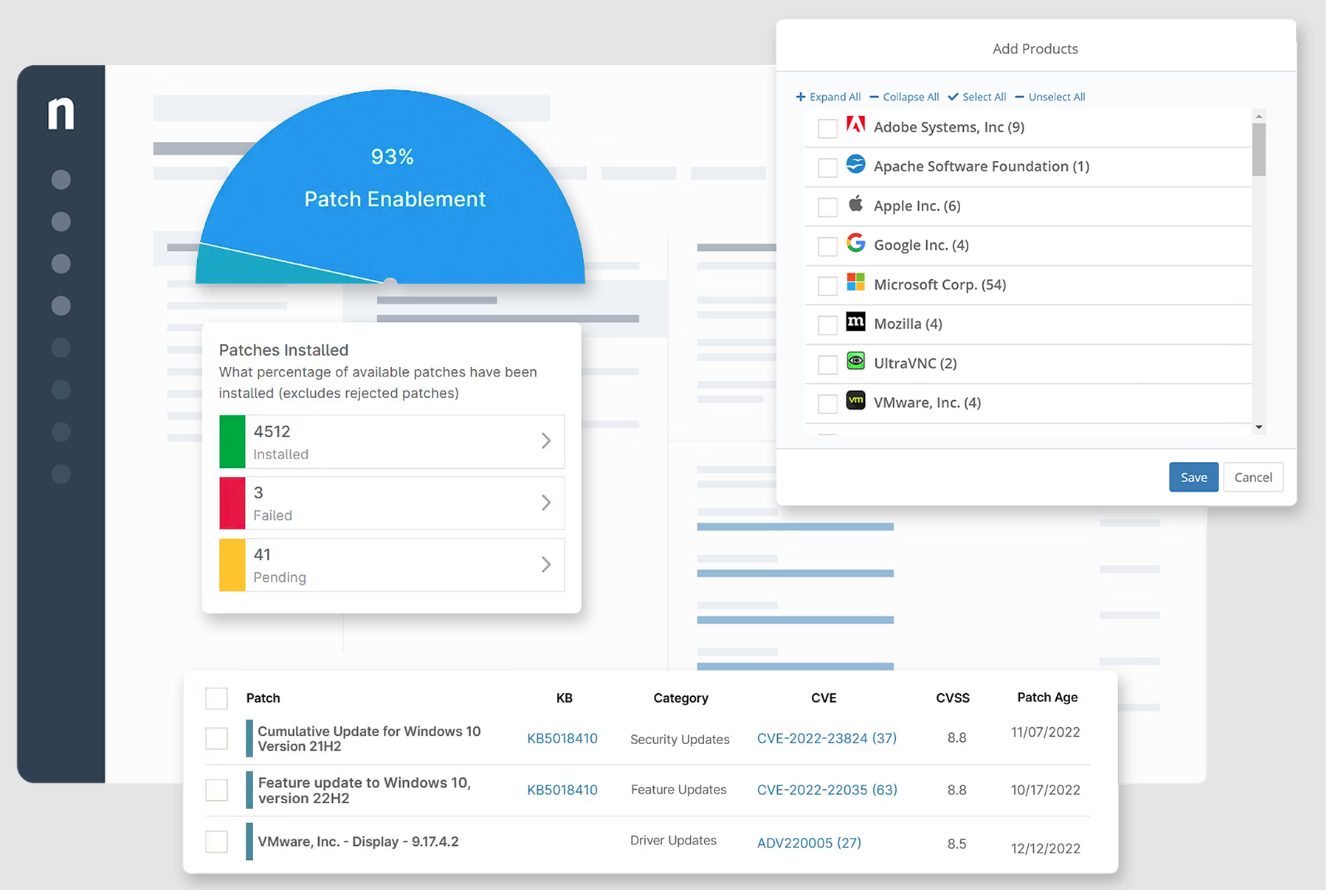
Task: Click the Apache Software Foundation feather icon
Action: 855,164
